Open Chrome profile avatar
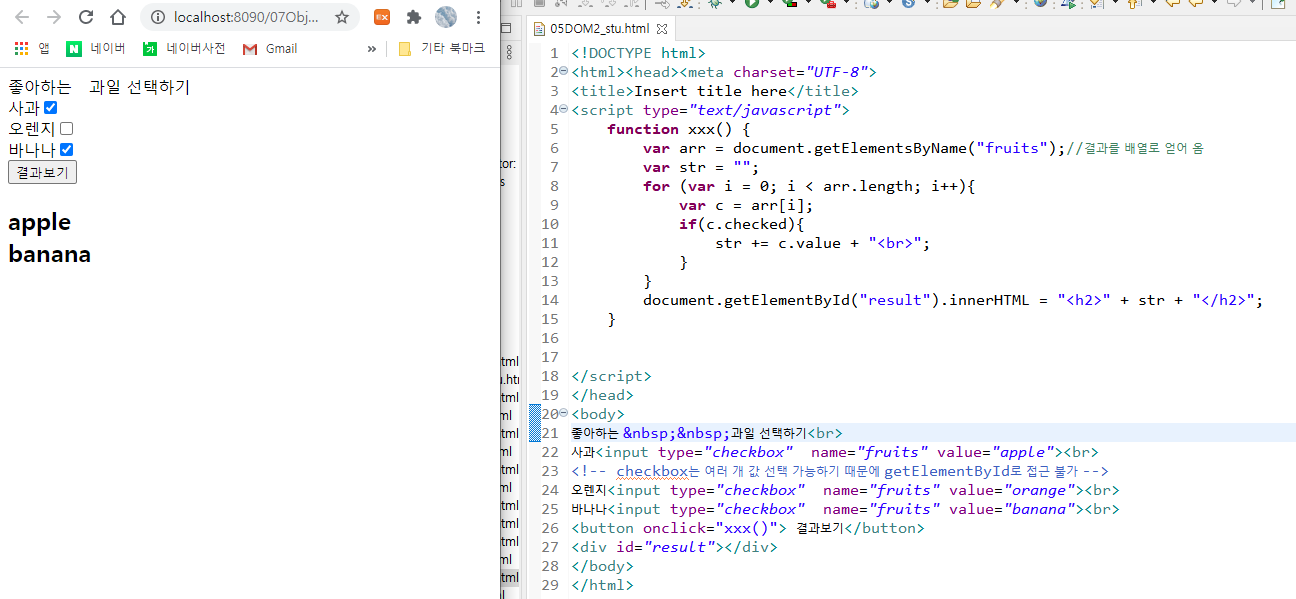 446,17
